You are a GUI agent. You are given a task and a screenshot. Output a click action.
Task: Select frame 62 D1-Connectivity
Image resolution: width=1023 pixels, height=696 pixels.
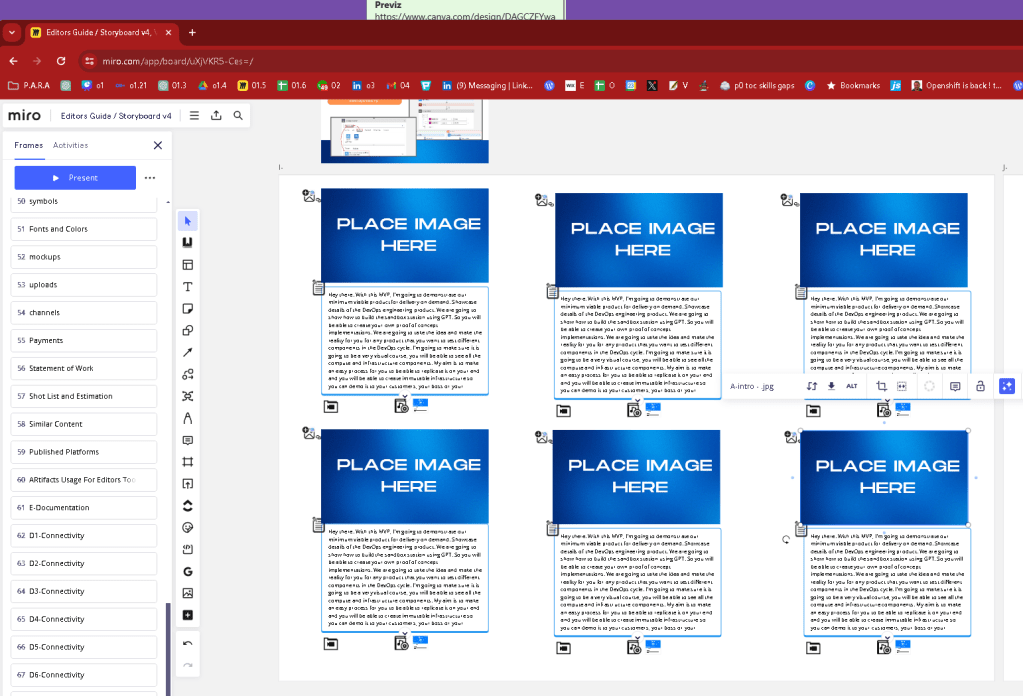[x=84, y=536]
